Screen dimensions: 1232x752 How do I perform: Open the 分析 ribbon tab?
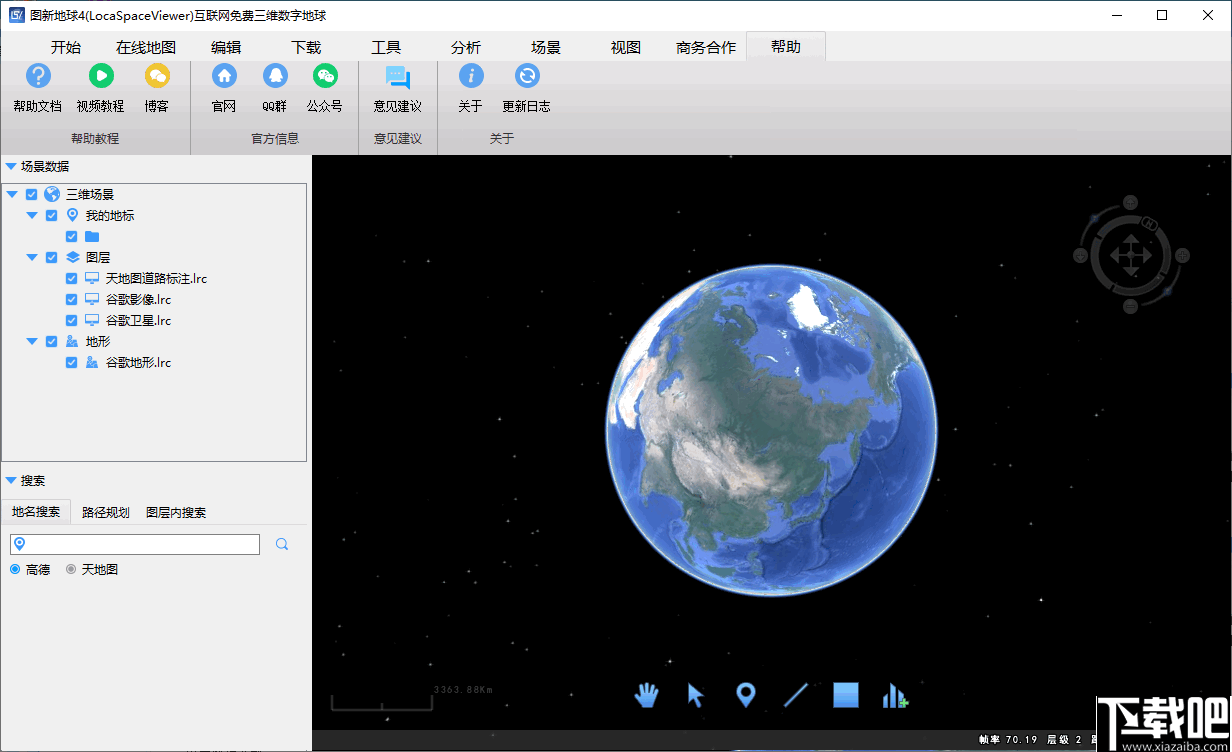[467, 45]
